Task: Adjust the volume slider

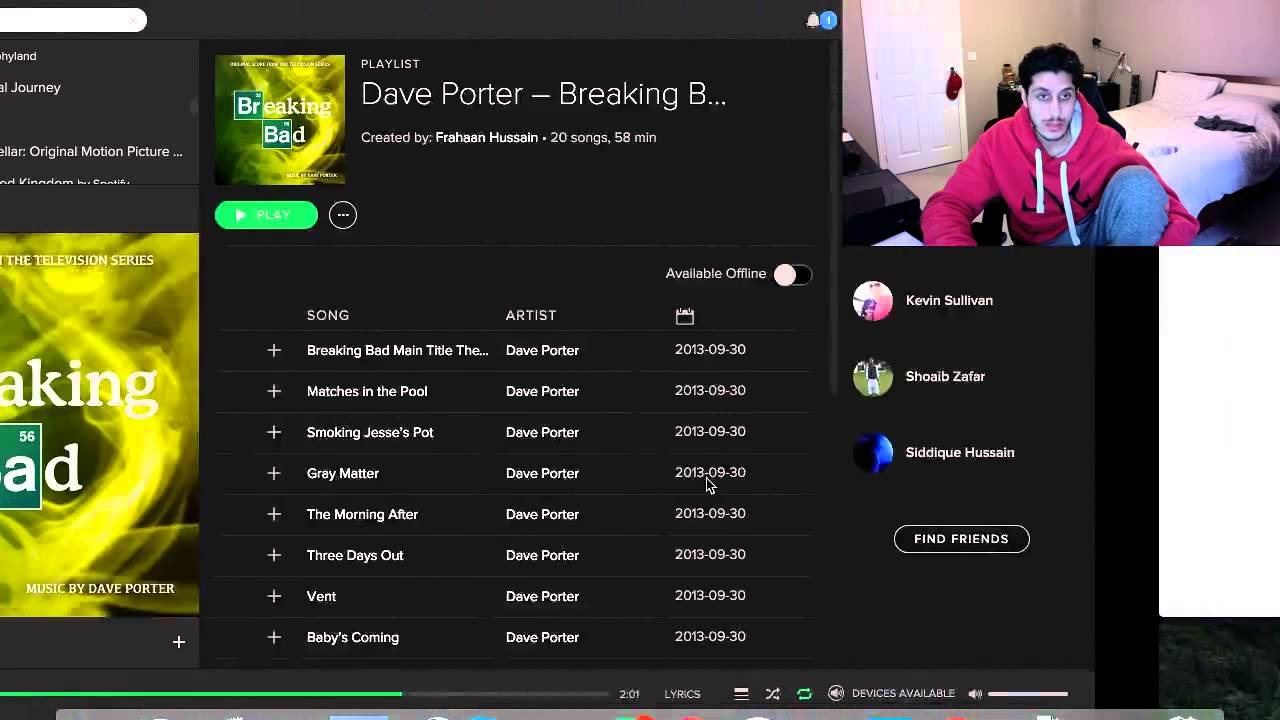Action: click(x=1028, y=694)
